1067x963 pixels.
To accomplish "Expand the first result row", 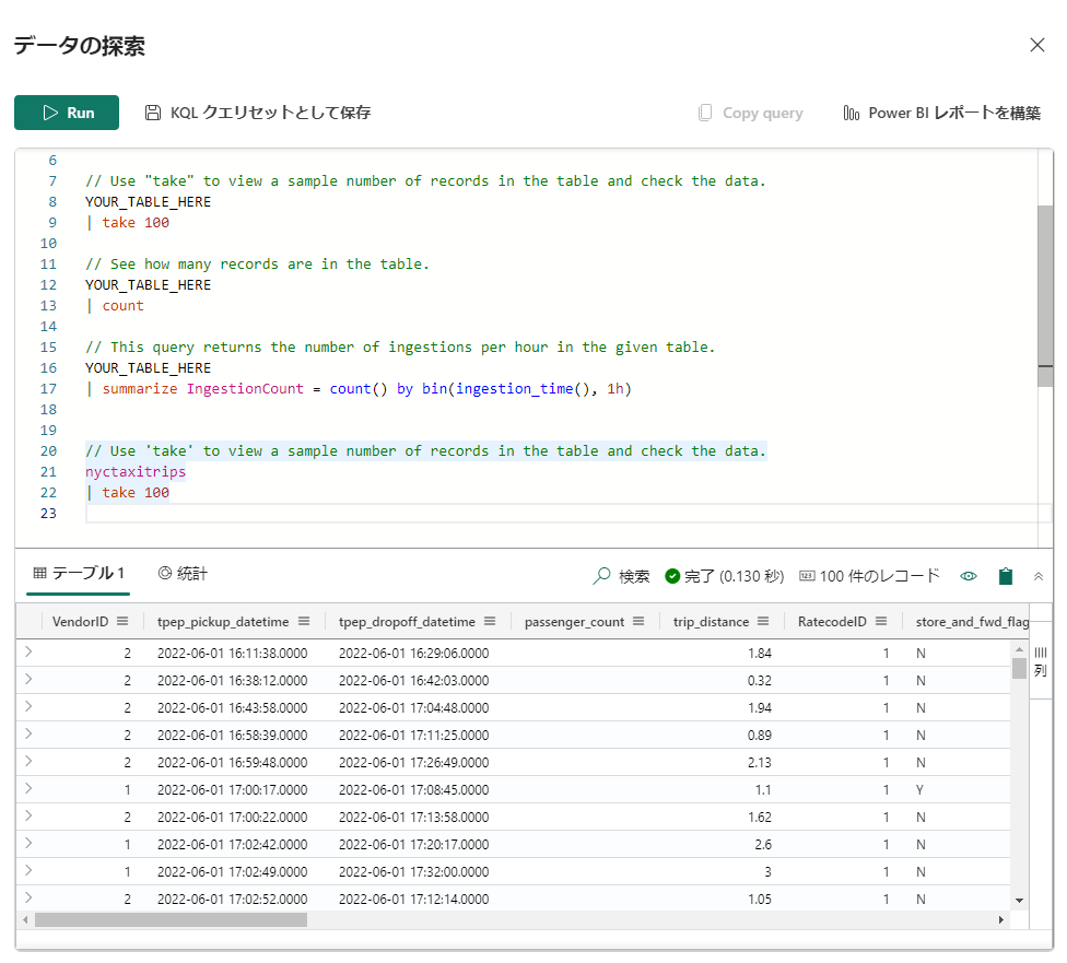I will point(28,652).
